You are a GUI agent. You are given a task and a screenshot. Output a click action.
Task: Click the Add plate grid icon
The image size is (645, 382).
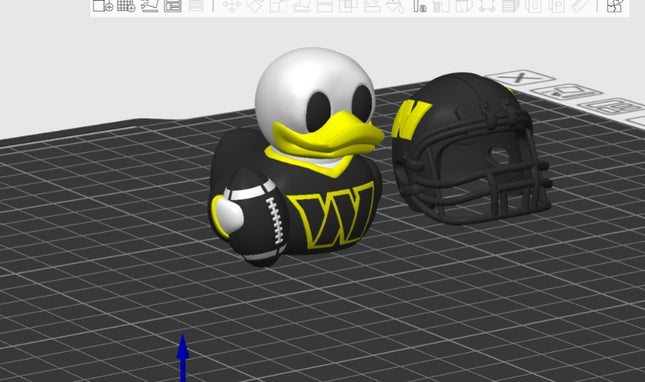[x=126, y=6]
